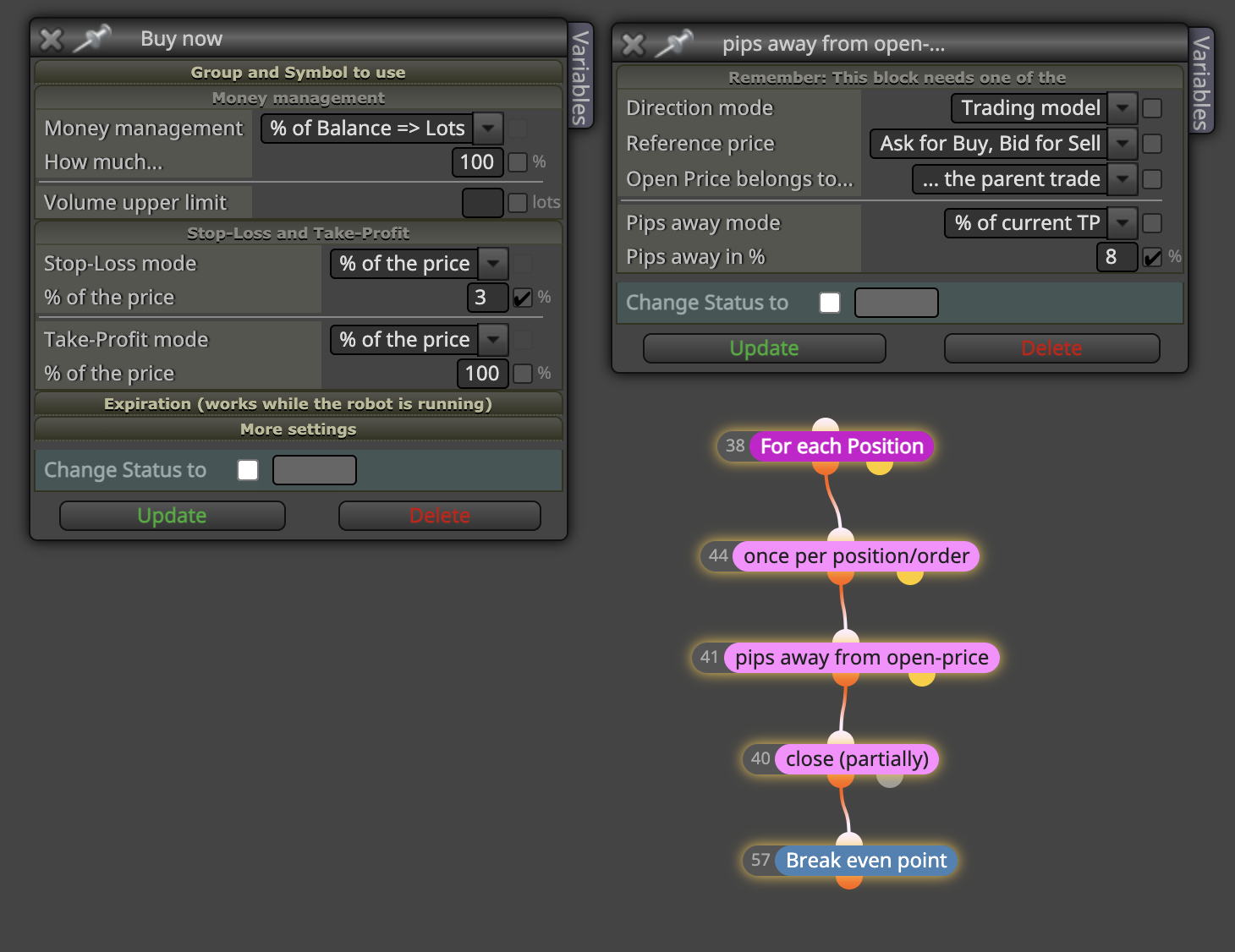Enable Change Status to checkbox in Buy now

coord(248,470)
